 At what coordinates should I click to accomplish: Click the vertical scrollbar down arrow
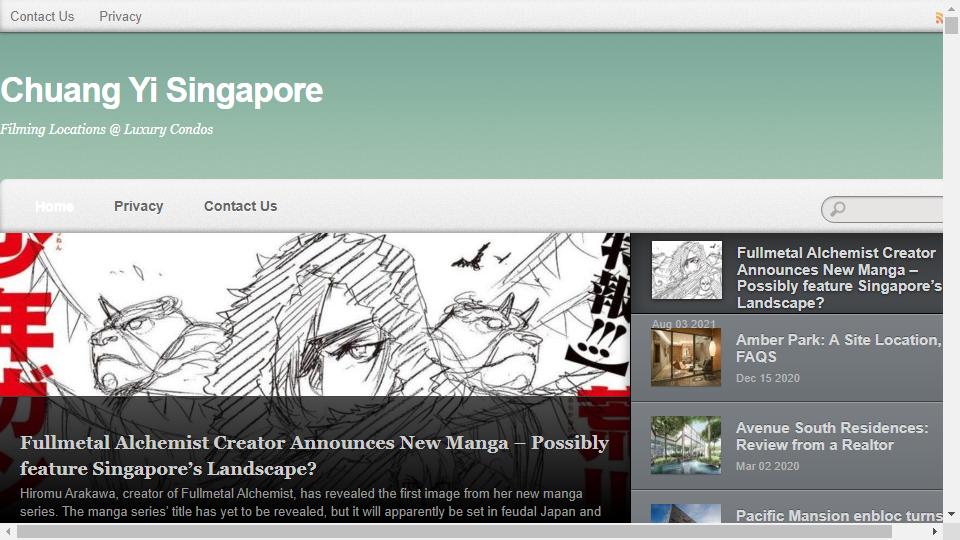(x=951, y=514)
